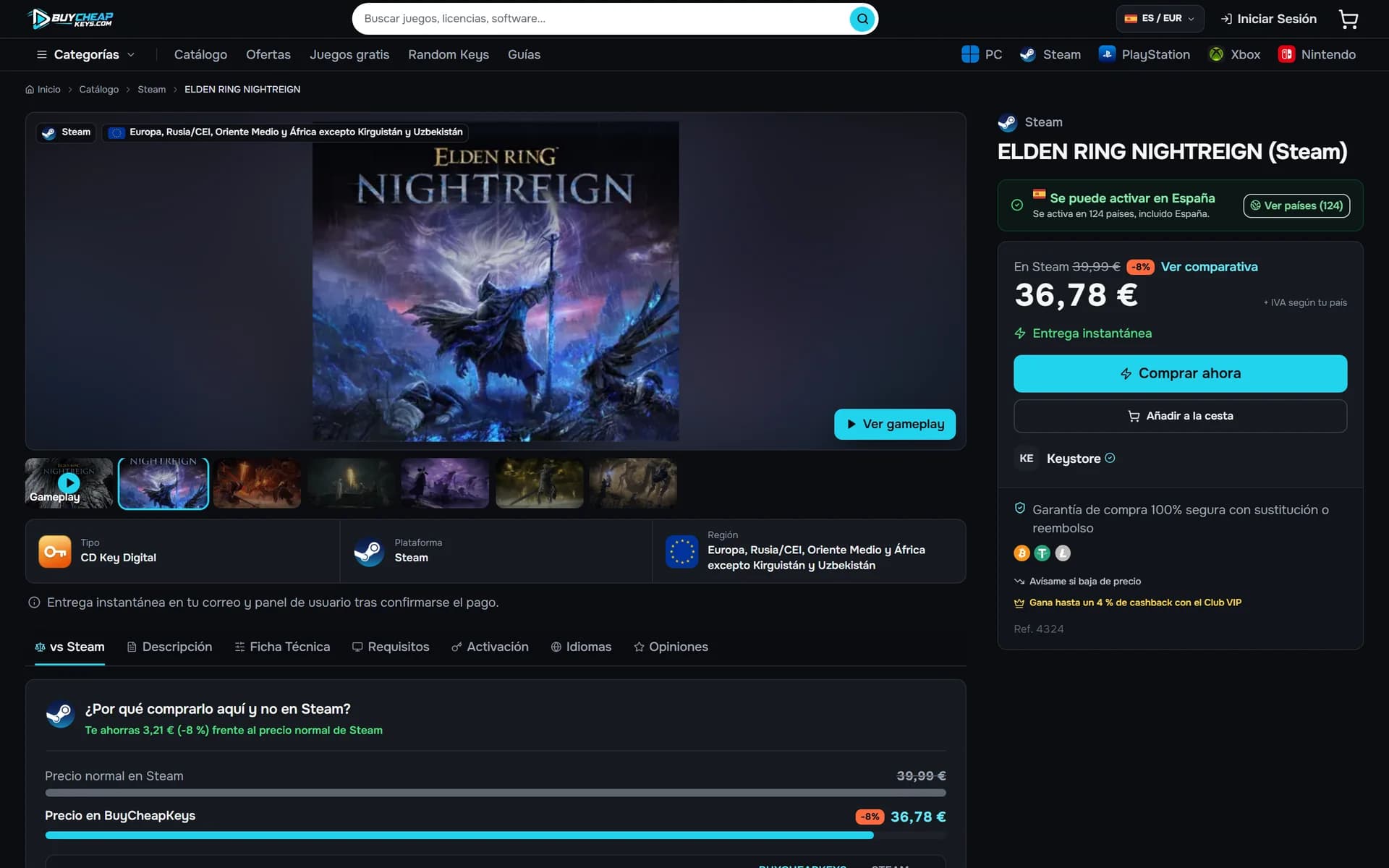Screen dimensions: 1389x868
Task: Click the Ver gameplay button
Action: tap(895, 424)
